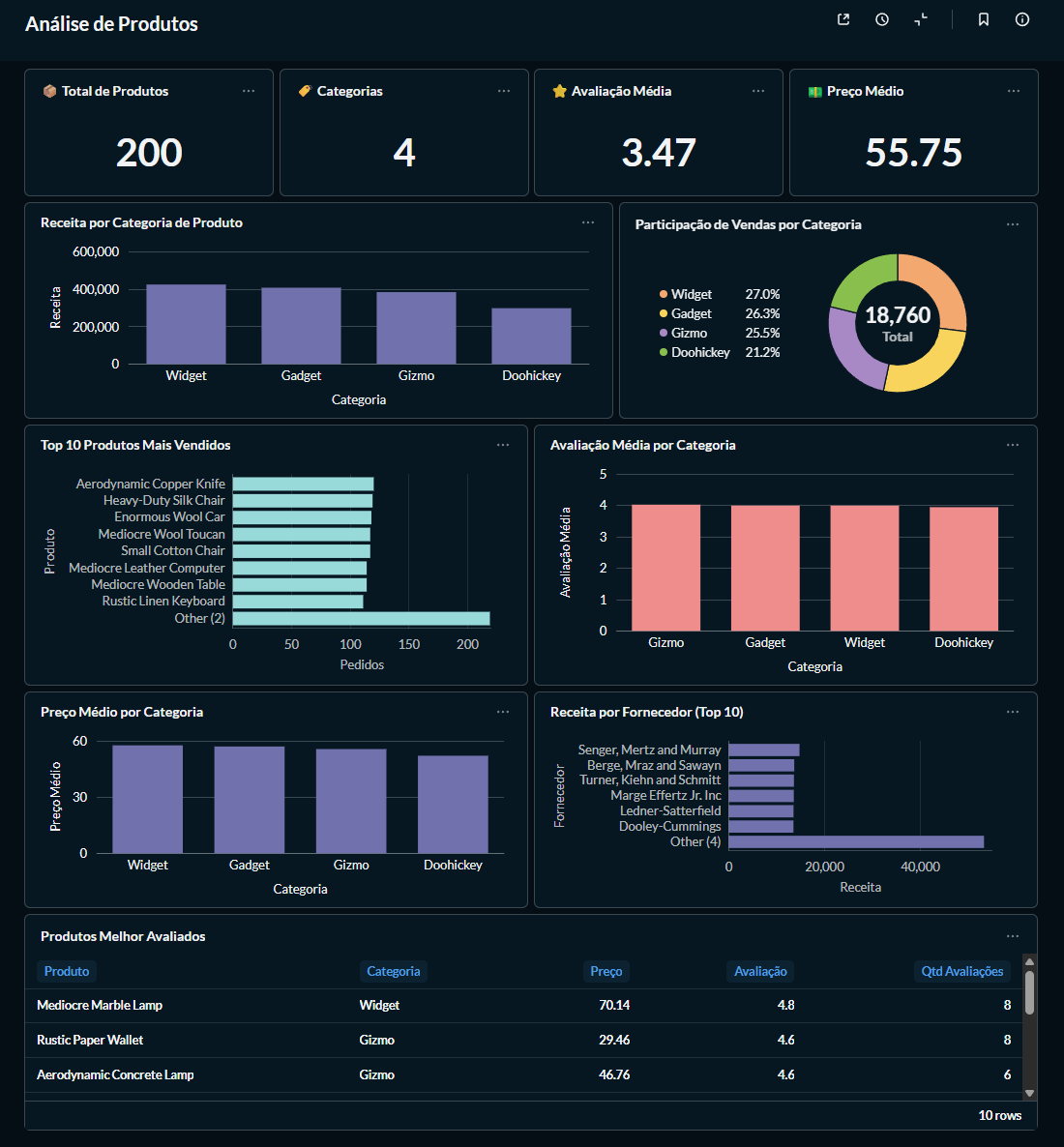Open the Avaliação Média por Categoria menu
This screenshot has width=1064, height=1147.
coord(1013,444)
